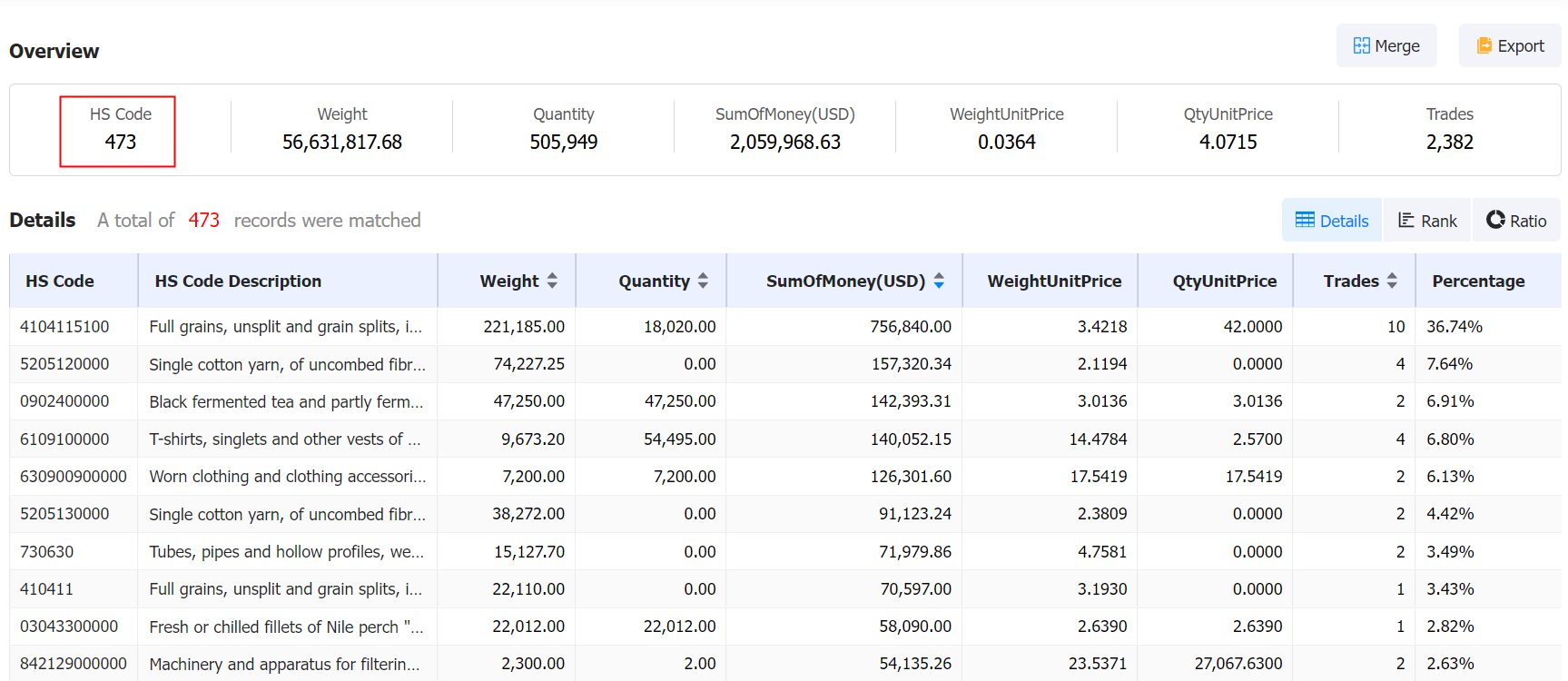
Task: Click the SumOfMoney value 756,840.00
Action: click(911, 327)
